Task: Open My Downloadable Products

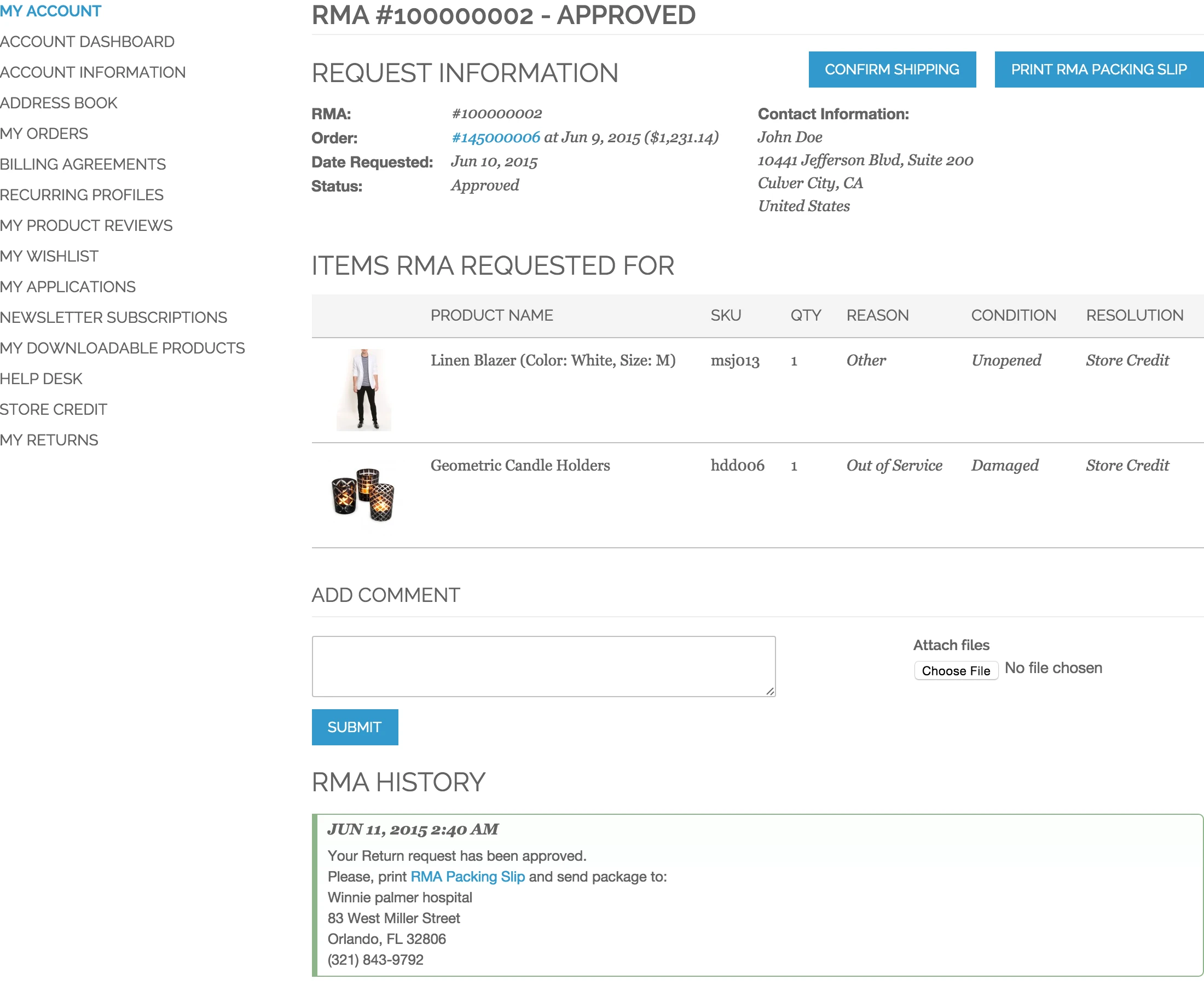Action: coord(123,348)
